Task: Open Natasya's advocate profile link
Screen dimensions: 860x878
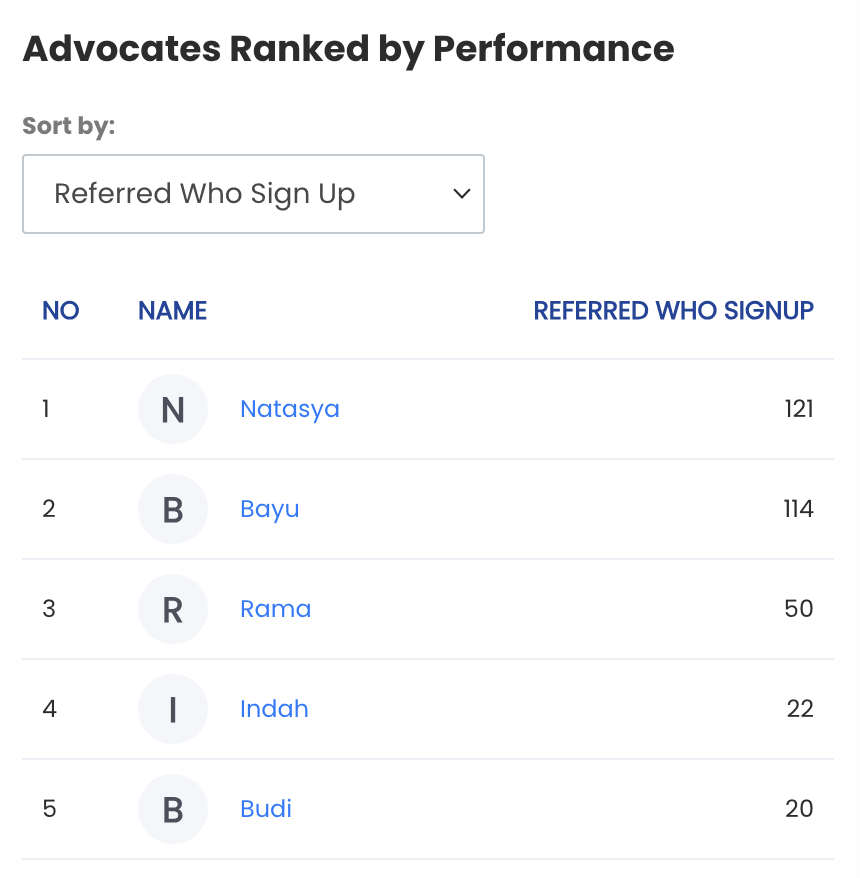Action: (x=290, y=409)
